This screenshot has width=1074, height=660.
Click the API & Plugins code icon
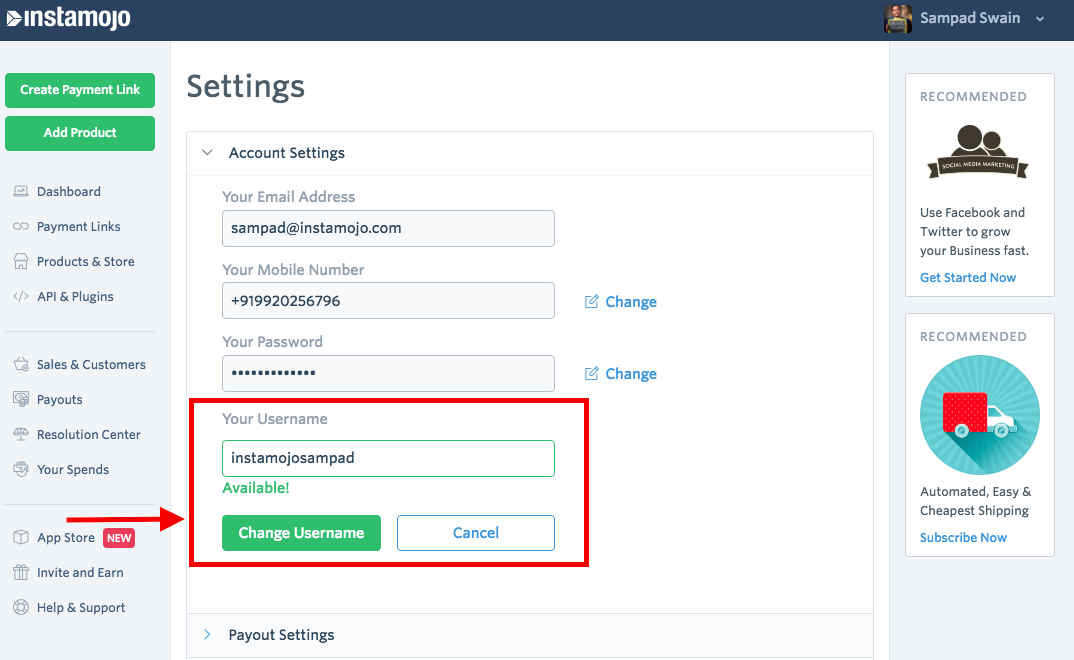tap(20, 297)
